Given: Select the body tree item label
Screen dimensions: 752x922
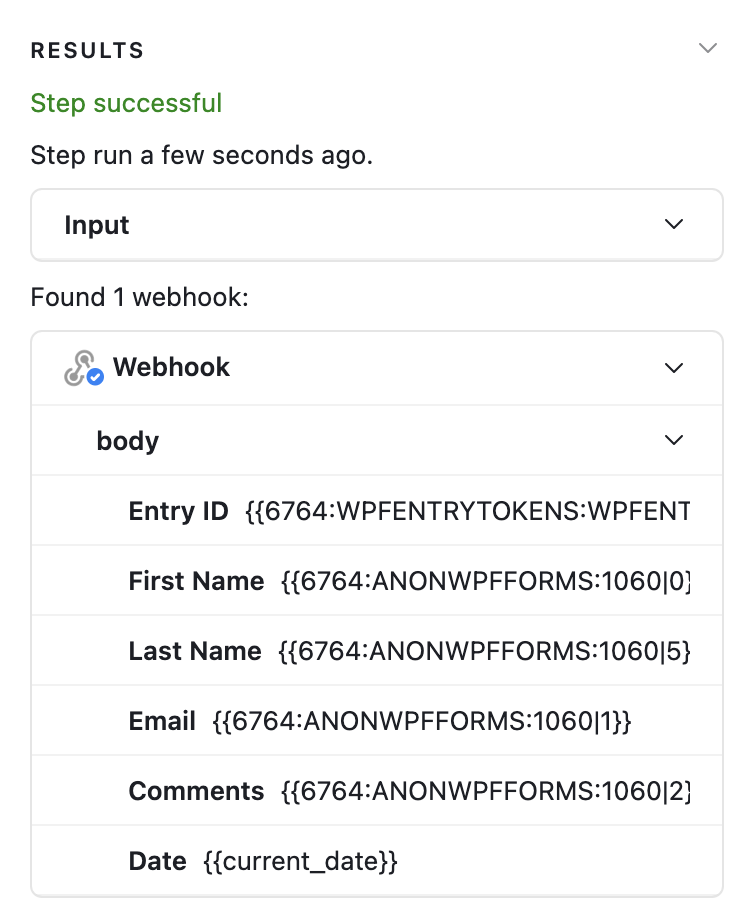Looking at the screenshot, I should [x=127, y=441].
